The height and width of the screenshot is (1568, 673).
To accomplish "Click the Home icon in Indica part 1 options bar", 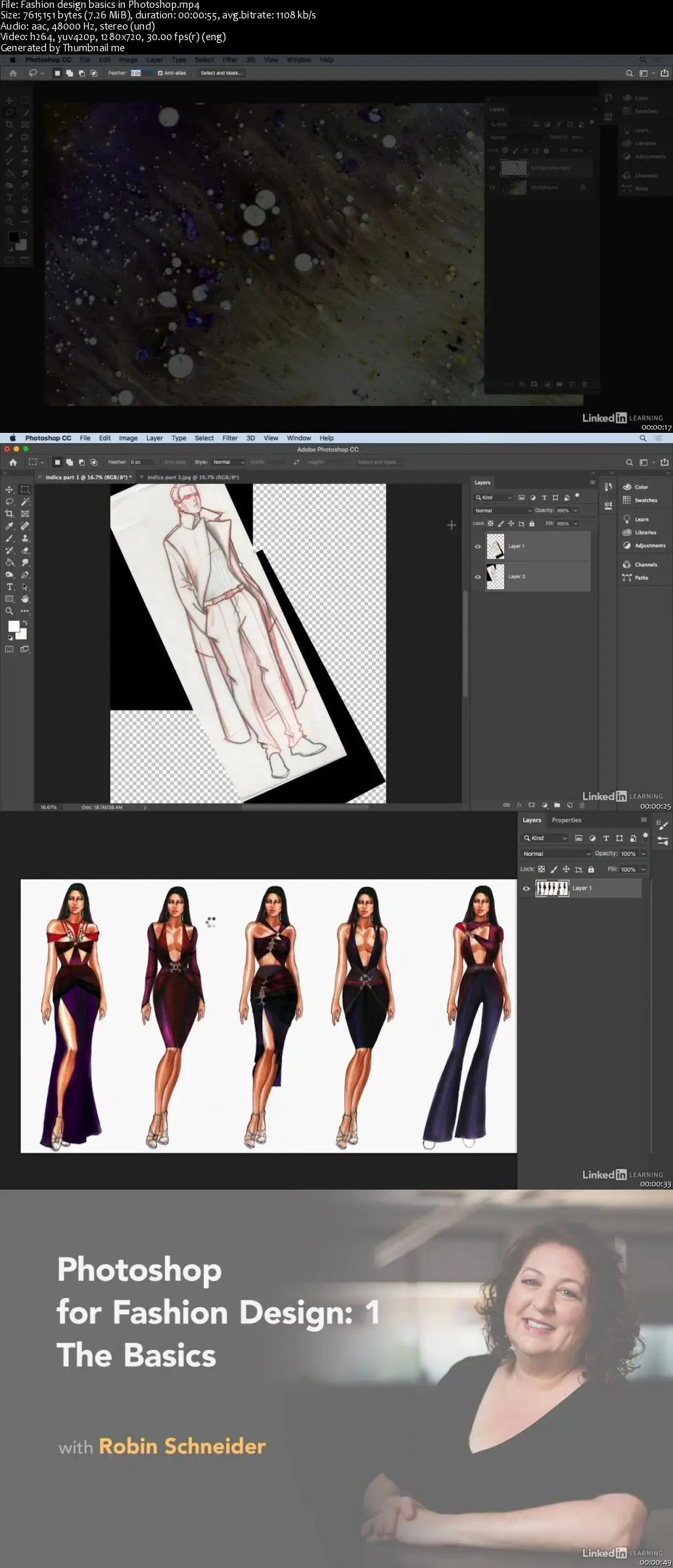I will tap(12, 462).
